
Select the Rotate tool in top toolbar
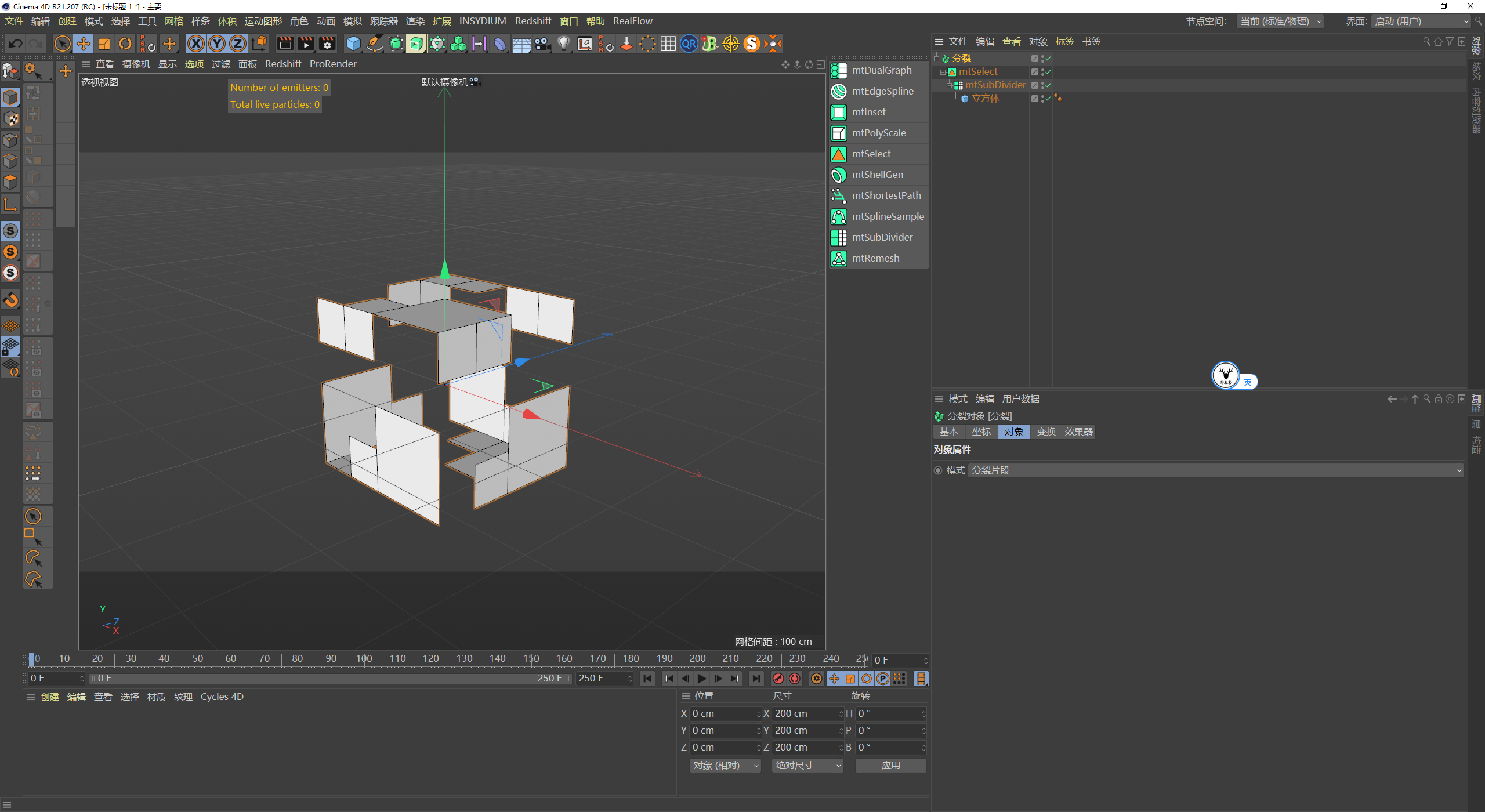pyautogui.click(x=125, y=43)
